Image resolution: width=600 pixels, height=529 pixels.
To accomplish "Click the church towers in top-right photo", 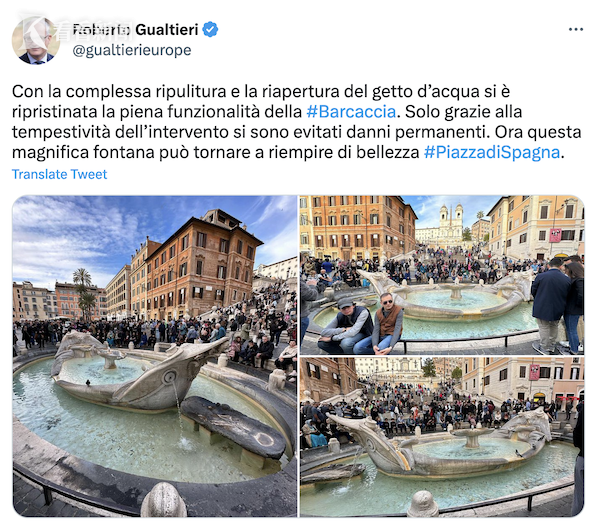I will point(451,216).
